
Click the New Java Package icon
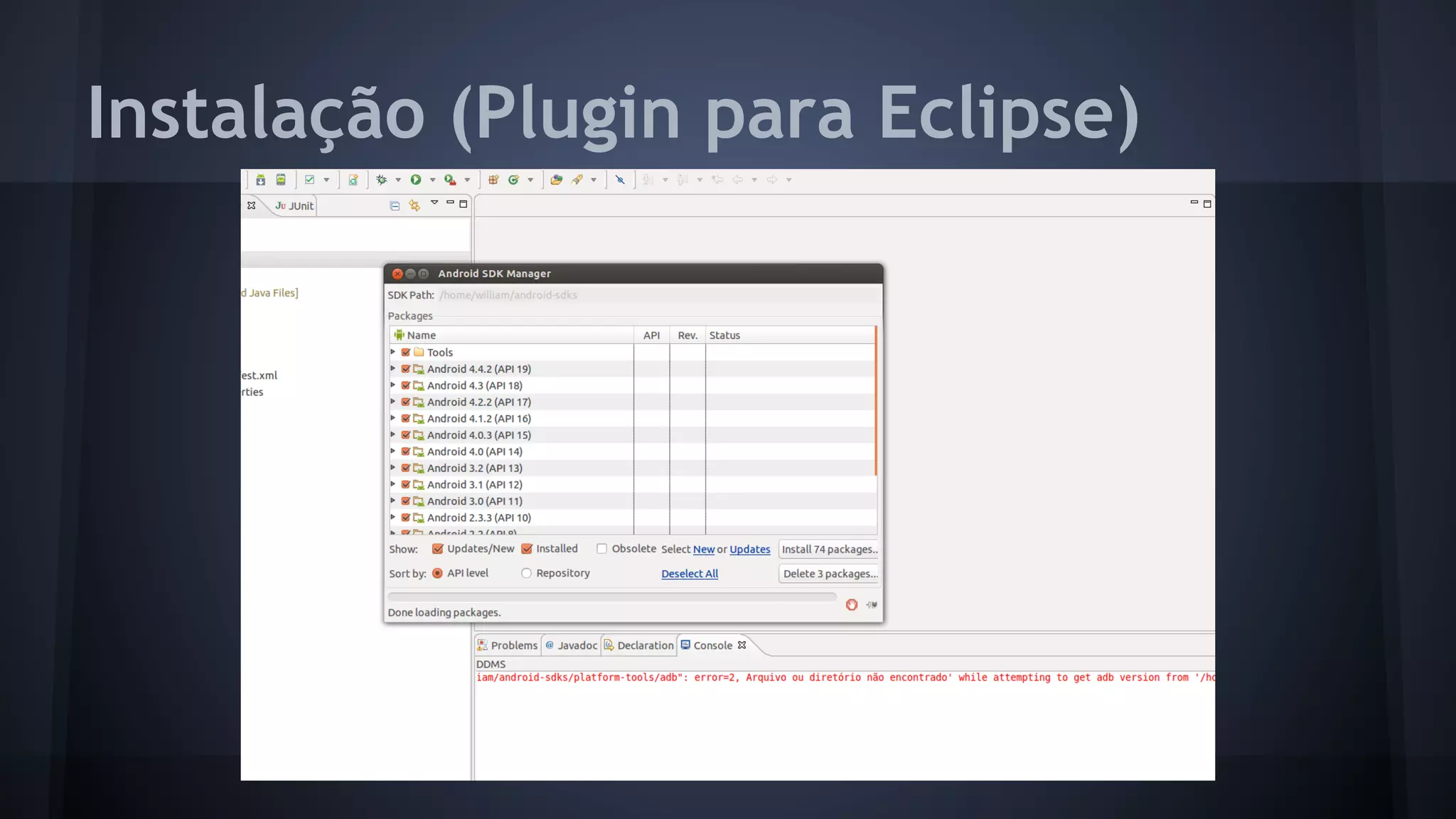coord(493,180)
